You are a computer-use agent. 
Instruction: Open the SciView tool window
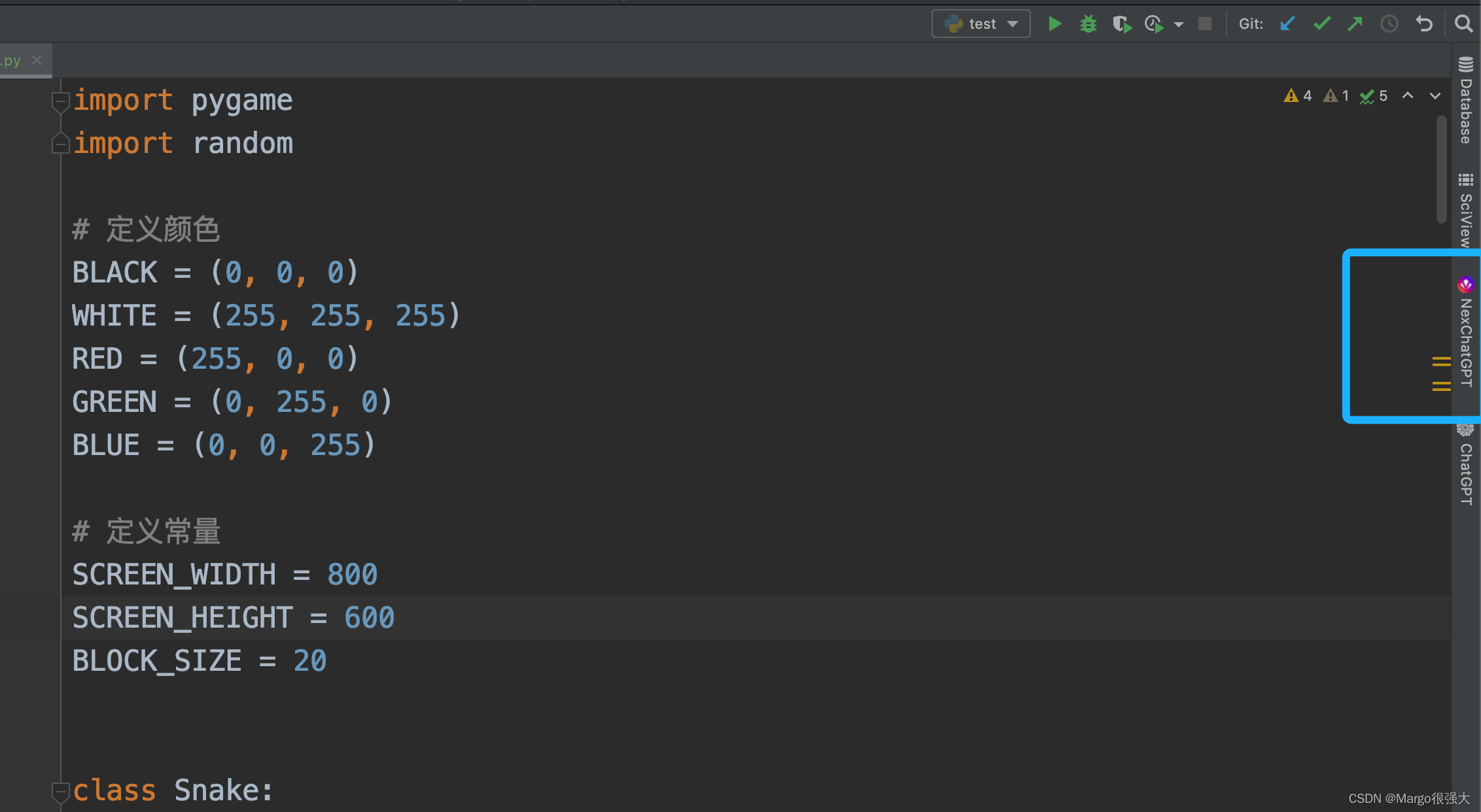pyautogui.click(x=1466, y=211)
